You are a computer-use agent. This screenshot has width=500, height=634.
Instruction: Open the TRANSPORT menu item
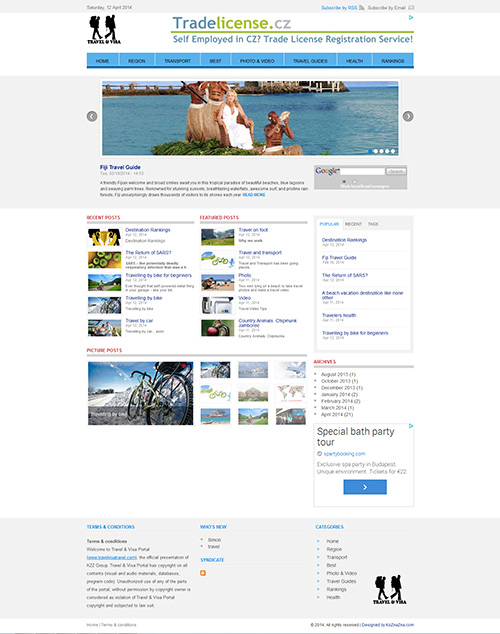point(177,61)
